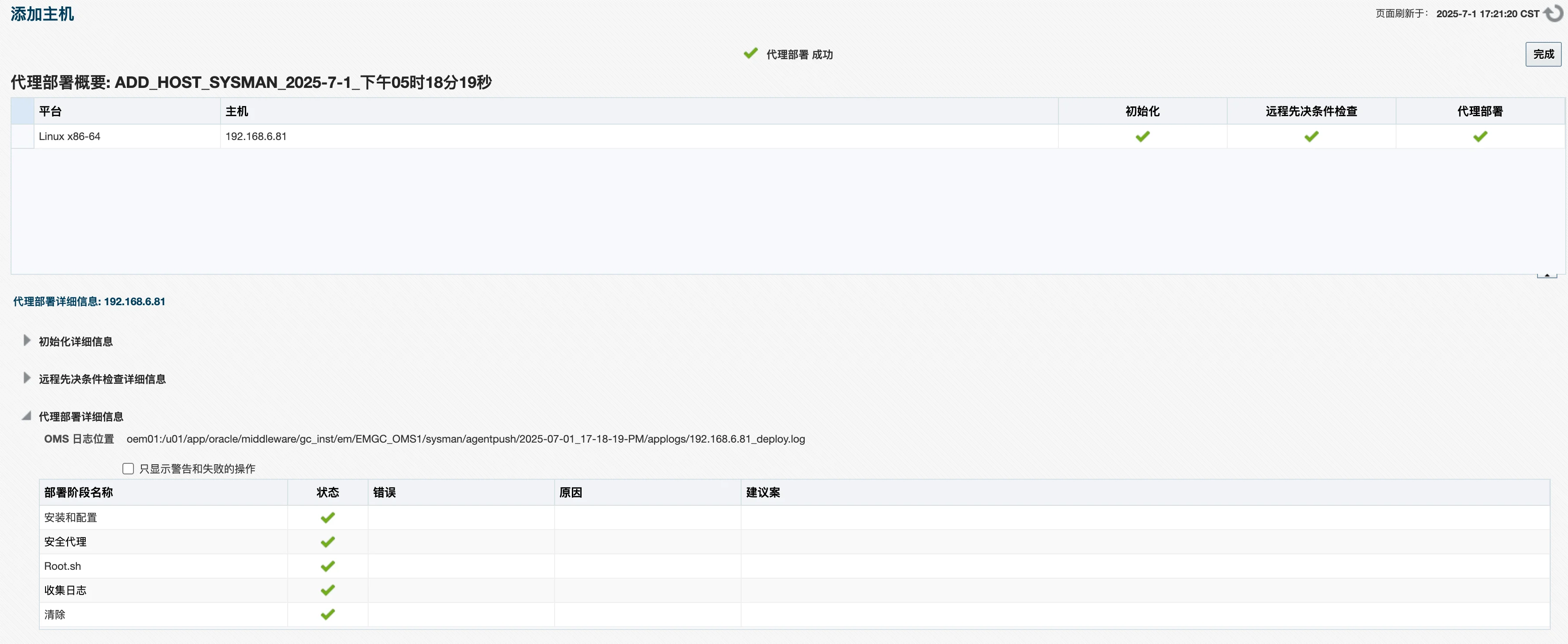Click the status checkmark for Root.sh stage
The height and width of the screenshot is (644, 1568).
(327, 565)
